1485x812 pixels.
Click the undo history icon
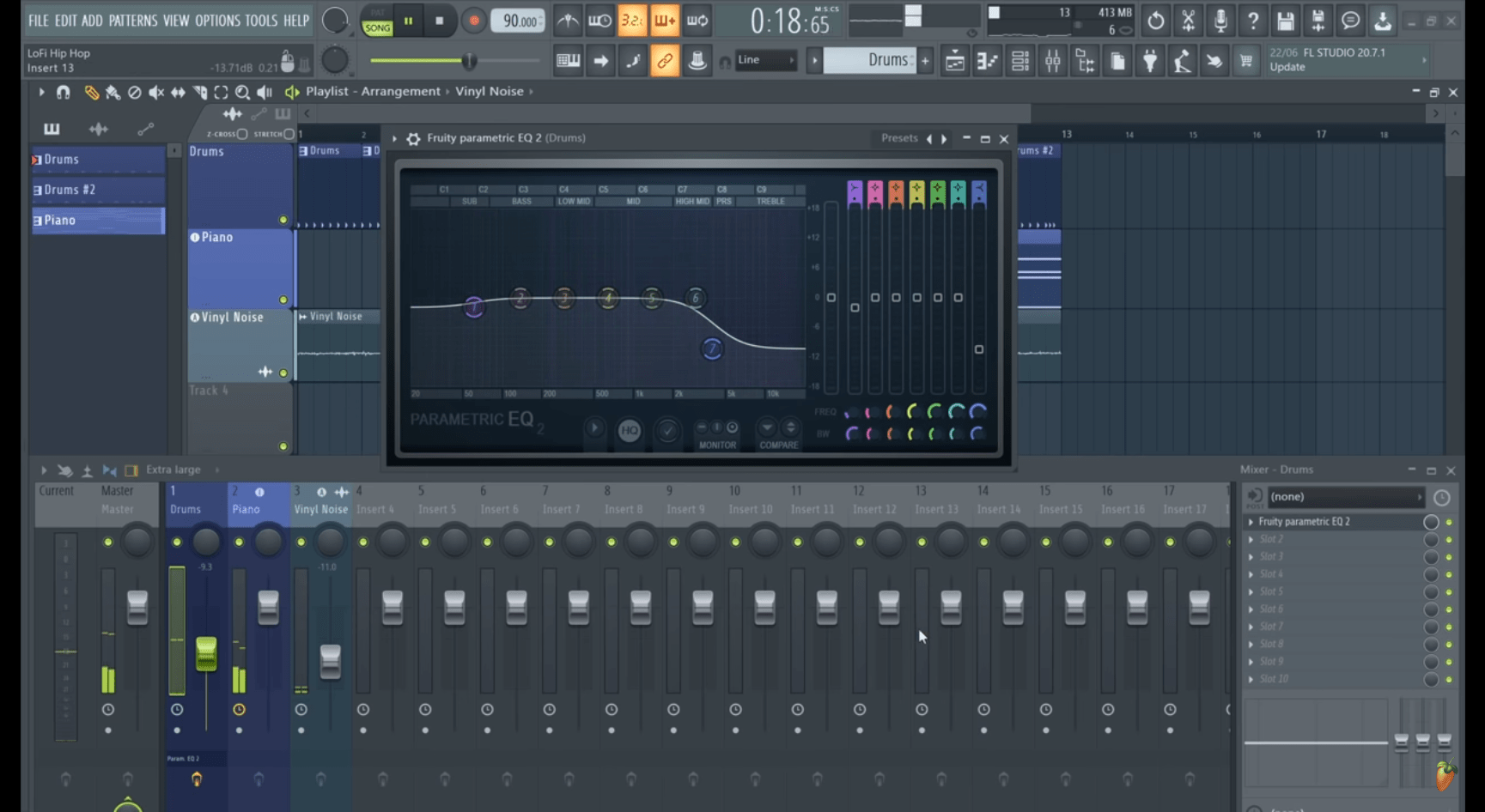tap(1156, 21)
